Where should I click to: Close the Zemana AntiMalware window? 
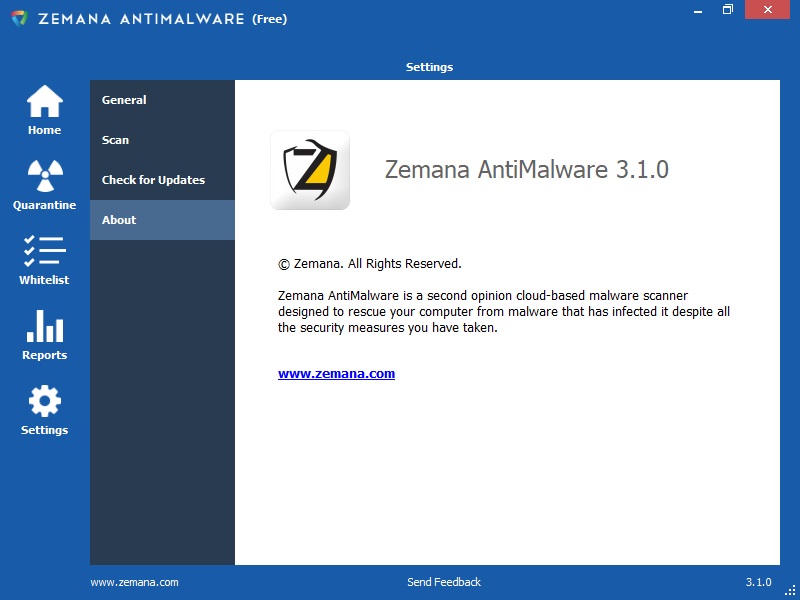point(767,10)
